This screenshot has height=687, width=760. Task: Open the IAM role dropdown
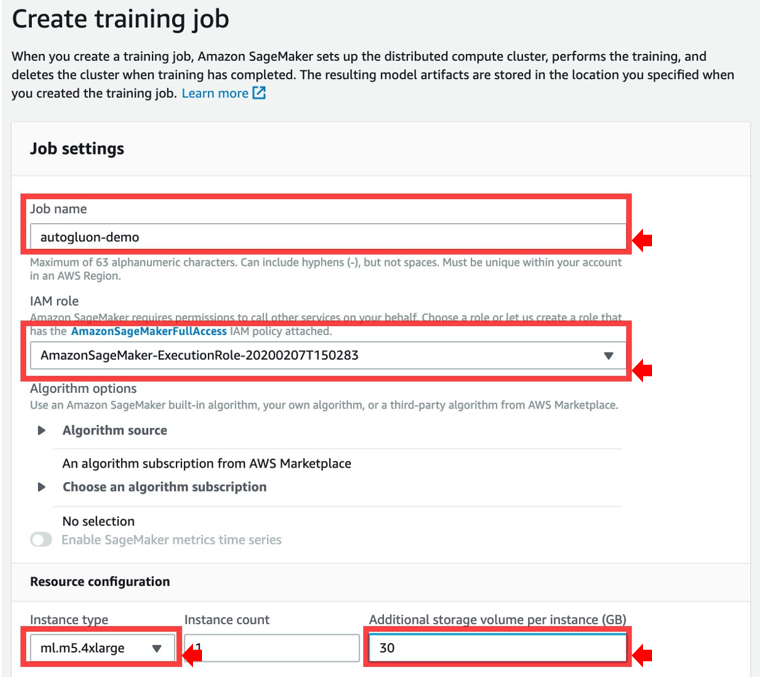(328, 355)
